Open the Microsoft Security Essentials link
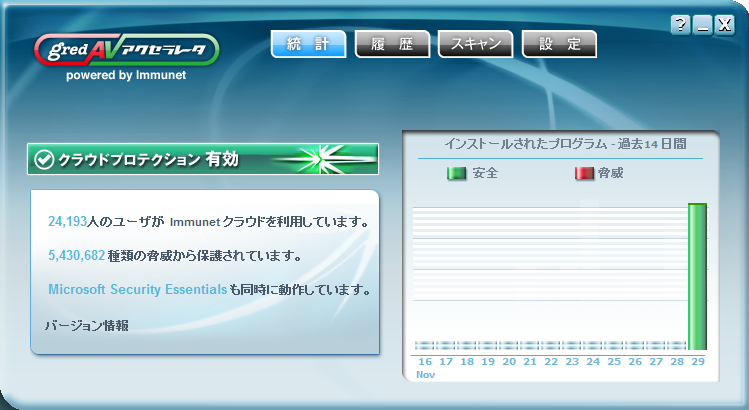 pyautogui.click(x=138, y=289)
